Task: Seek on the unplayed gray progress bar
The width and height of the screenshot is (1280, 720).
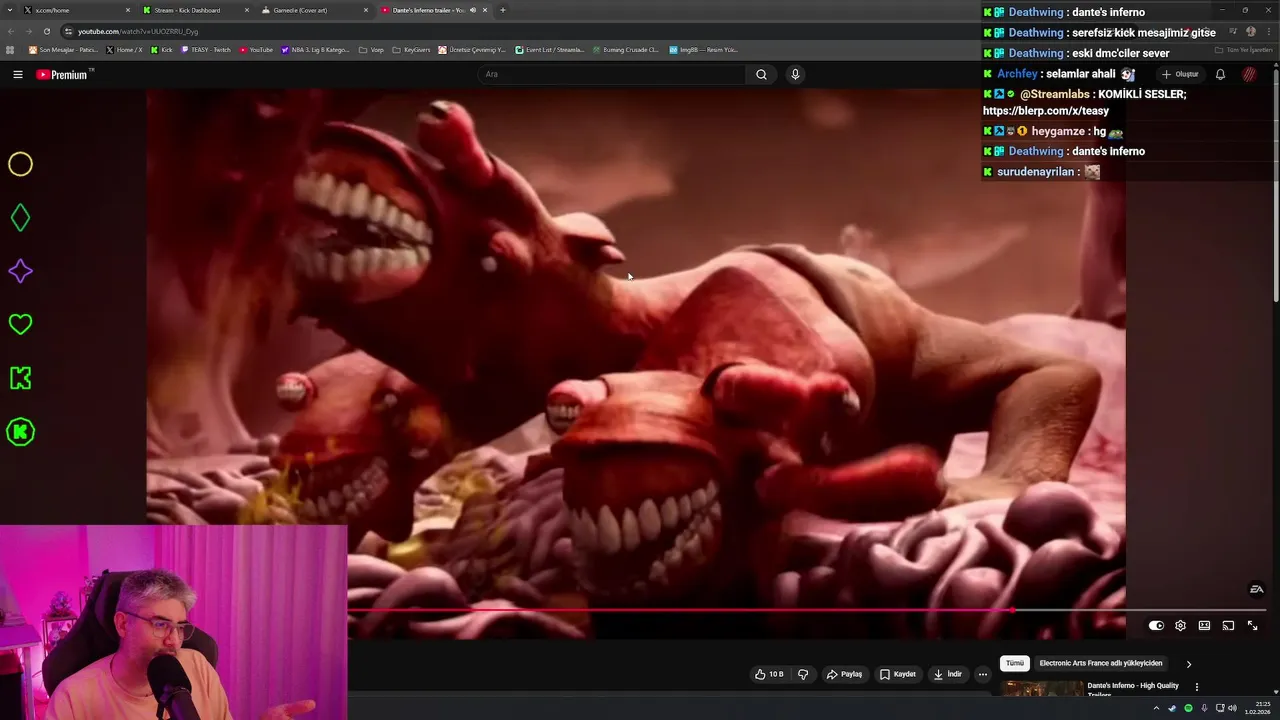Action: (x=1141, y=609)
